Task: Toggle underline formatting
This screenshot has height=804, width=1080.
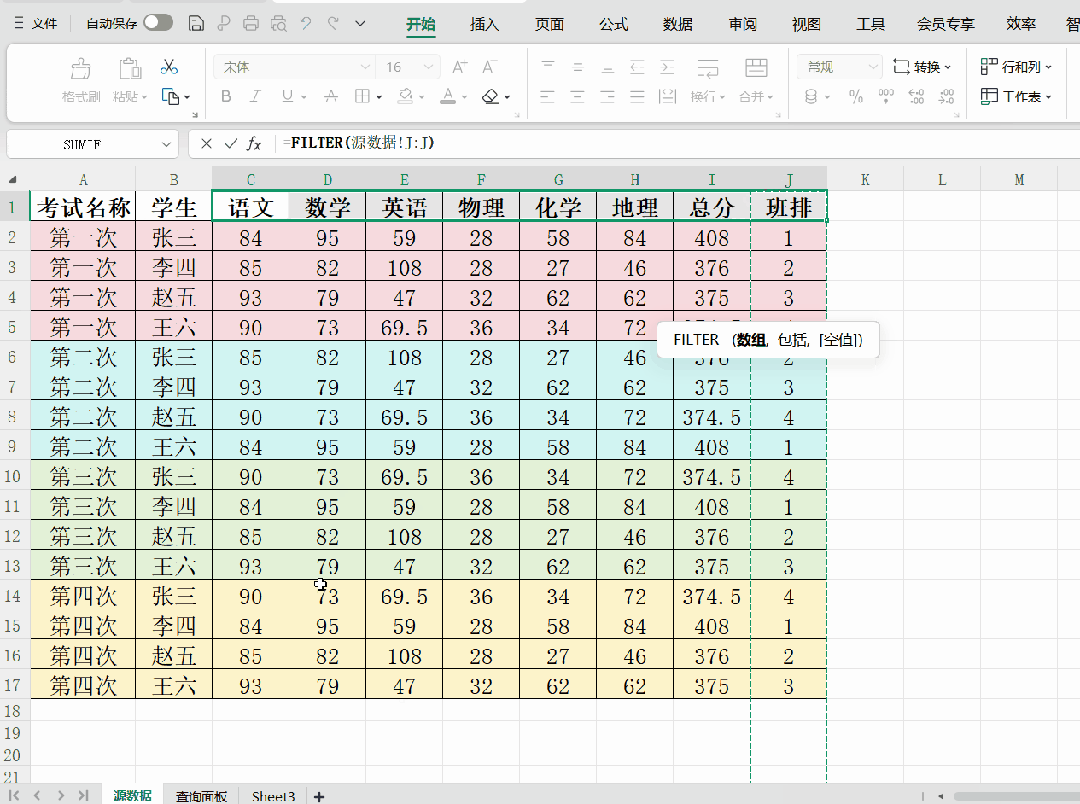Action: [287, 96]
